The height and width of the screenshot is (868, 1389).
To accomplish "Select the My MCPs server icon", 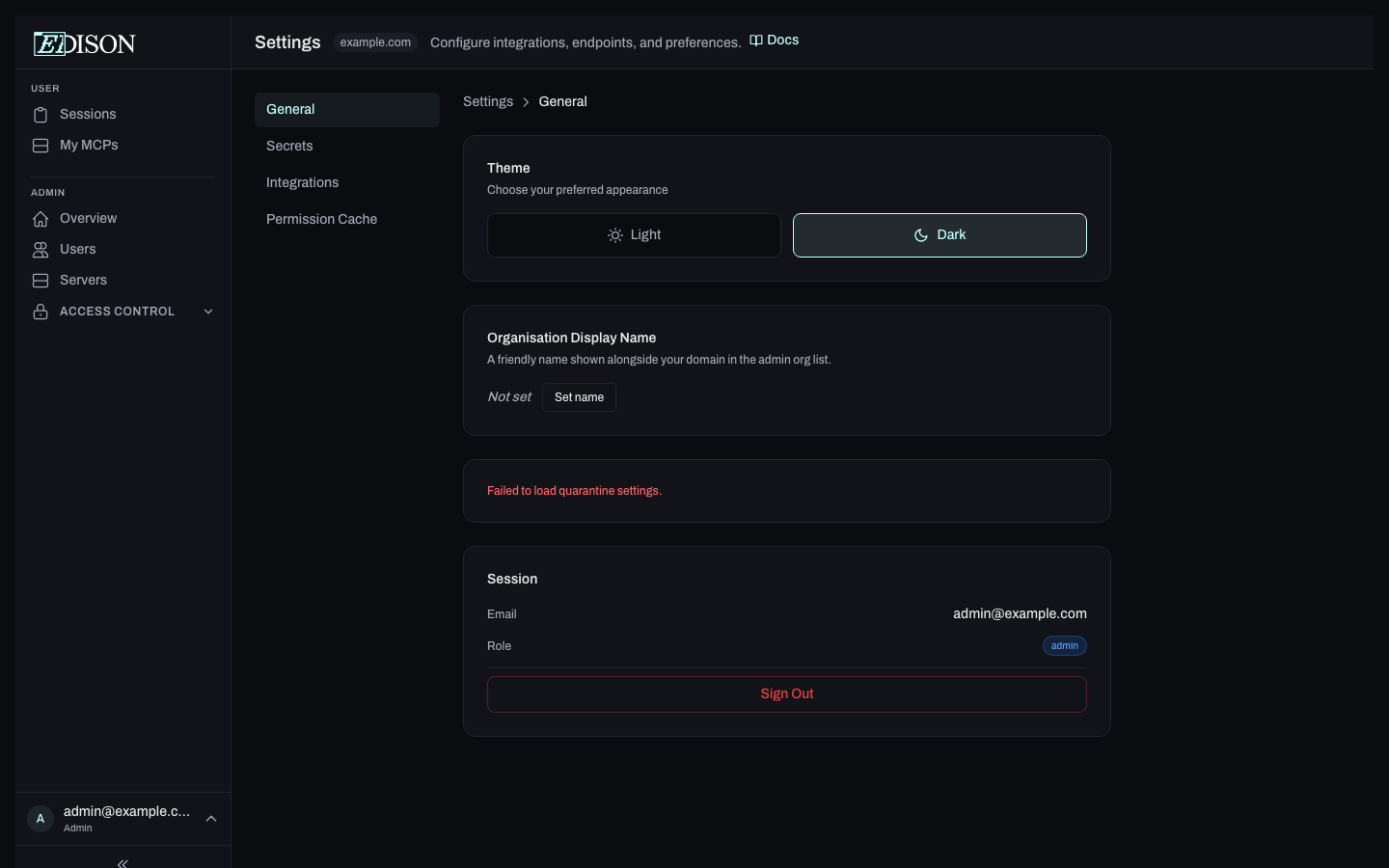I will (x=40, y=145).
